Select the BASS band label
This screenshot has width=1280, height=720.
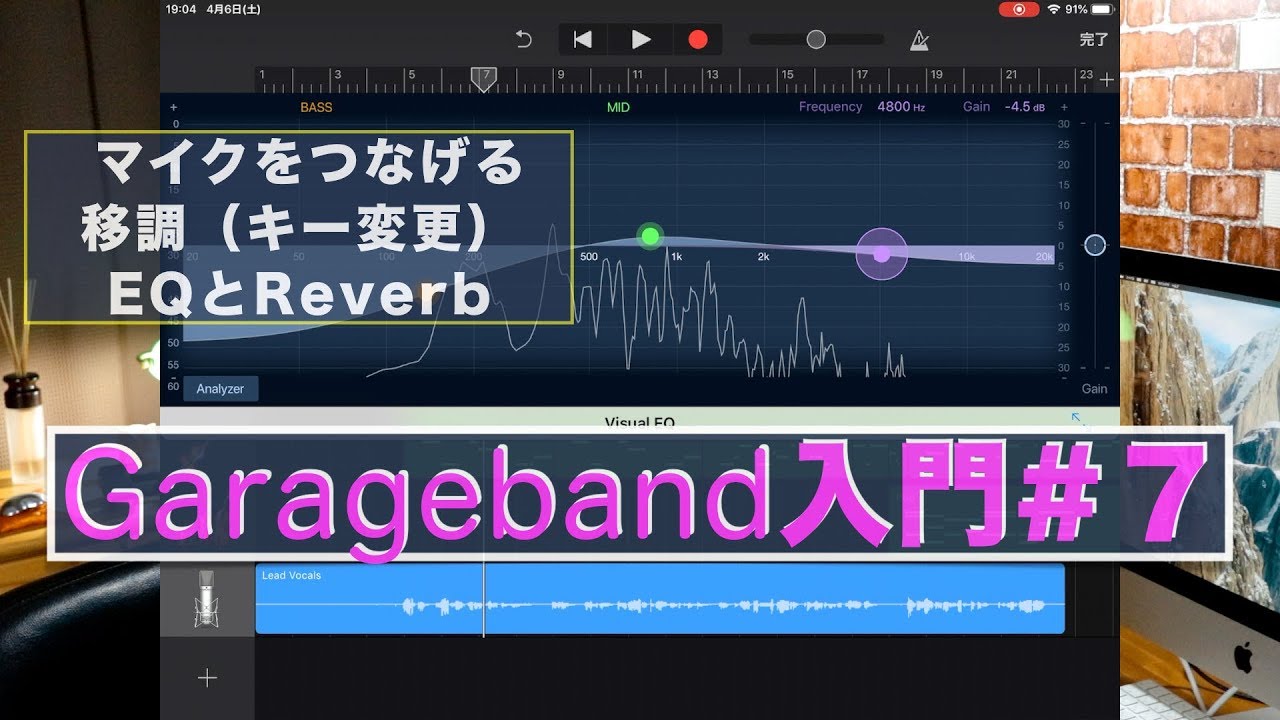click(316, 107)
